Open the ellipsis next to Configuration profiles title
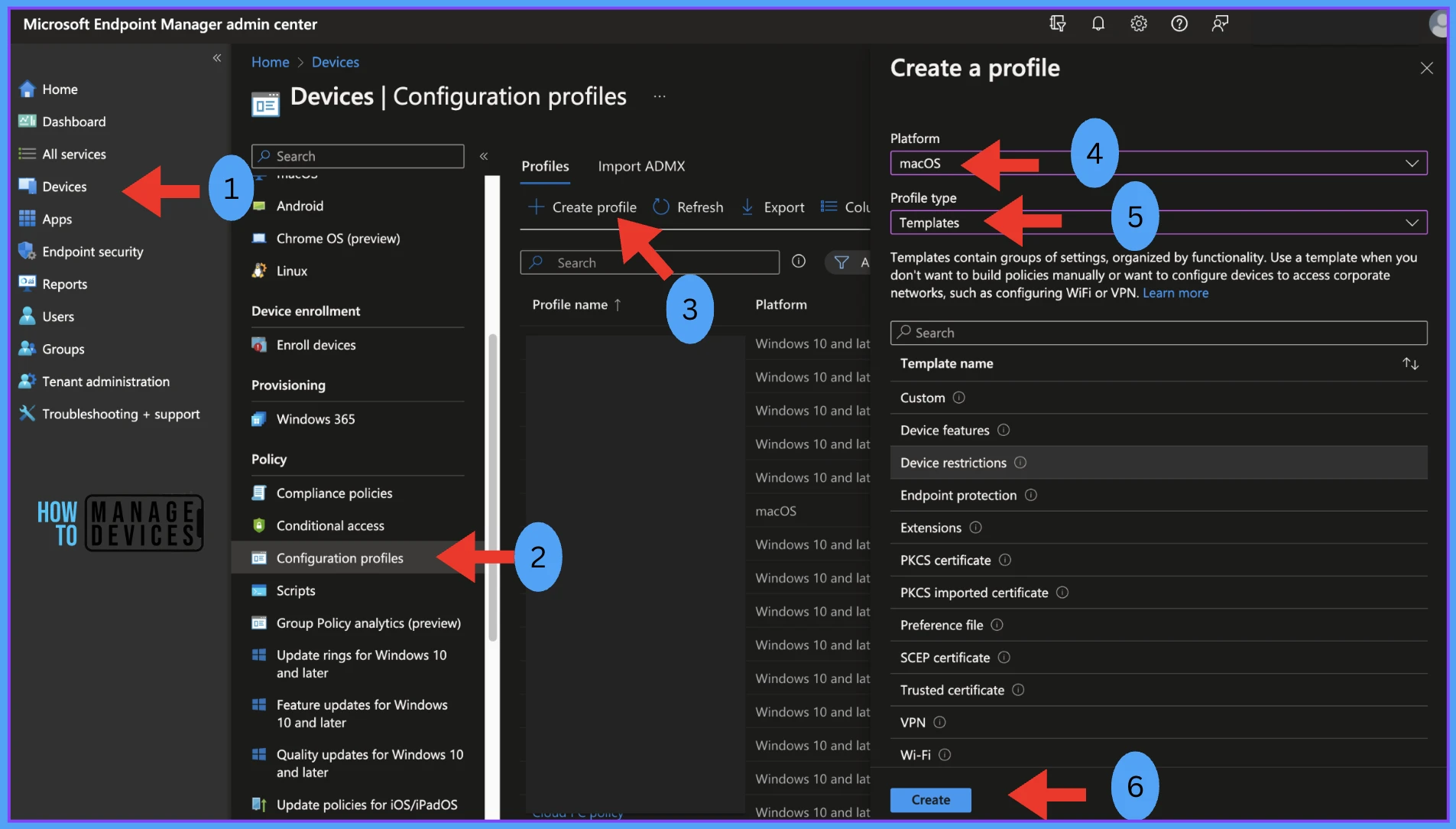Viewport: 1456px width, 829px height. [x=660, y=96]
